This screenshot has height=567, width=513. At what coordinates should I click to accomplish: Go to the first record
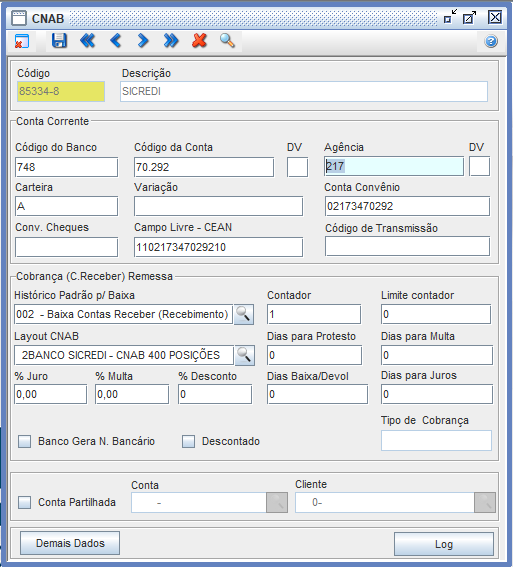(87, 41)
